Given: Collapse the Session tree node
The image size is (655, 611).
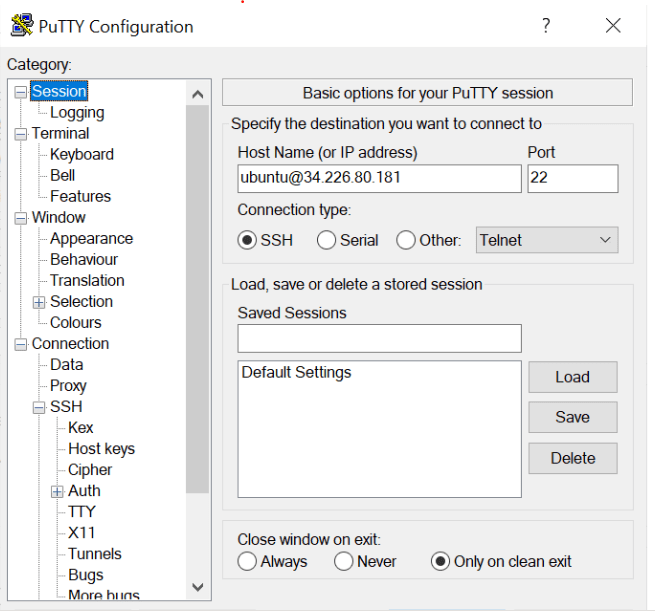Looking at the screenshot, I should point(21,92).
